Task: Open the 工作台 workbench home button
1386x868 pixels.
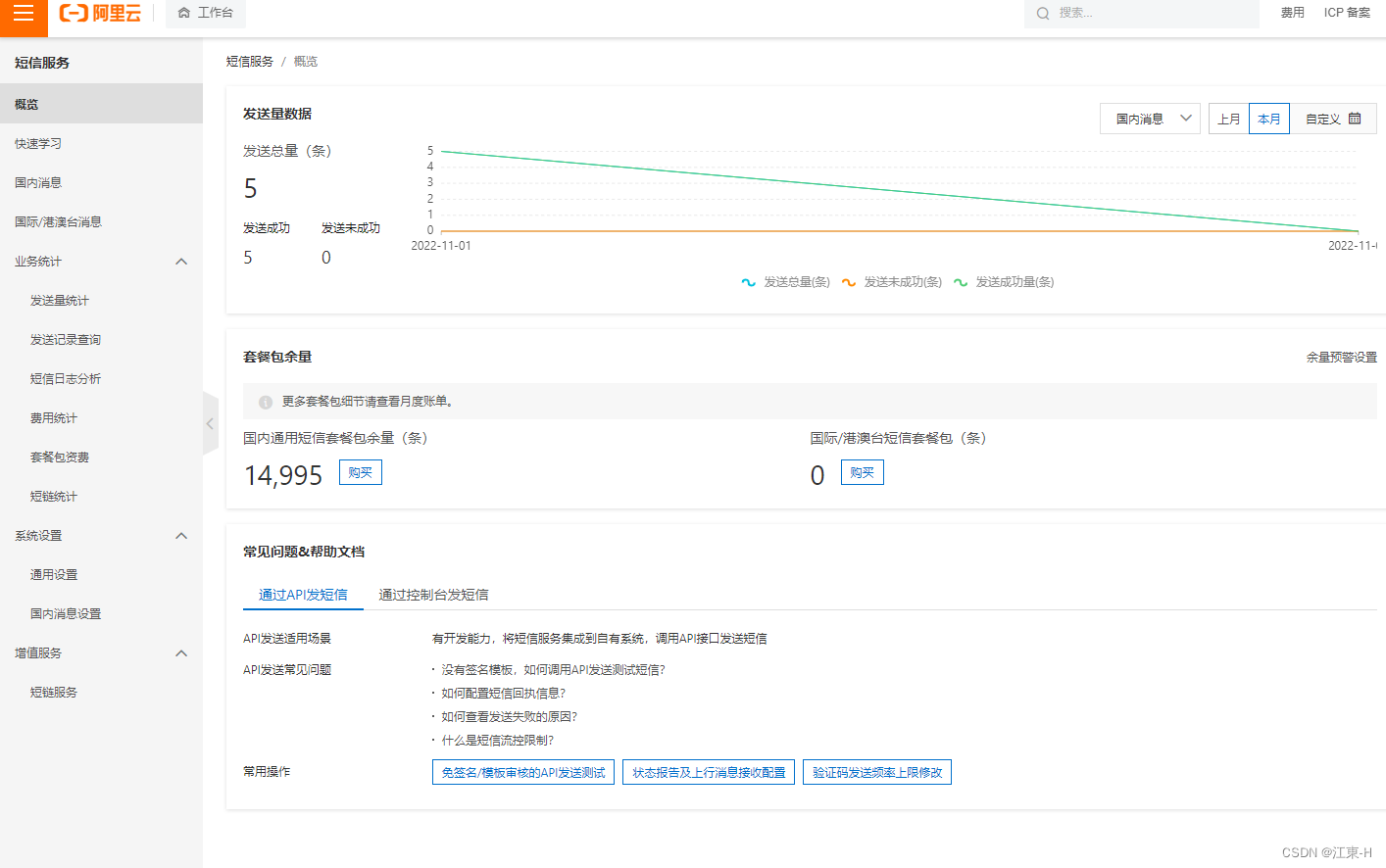Action: click(x=206, y=13)
